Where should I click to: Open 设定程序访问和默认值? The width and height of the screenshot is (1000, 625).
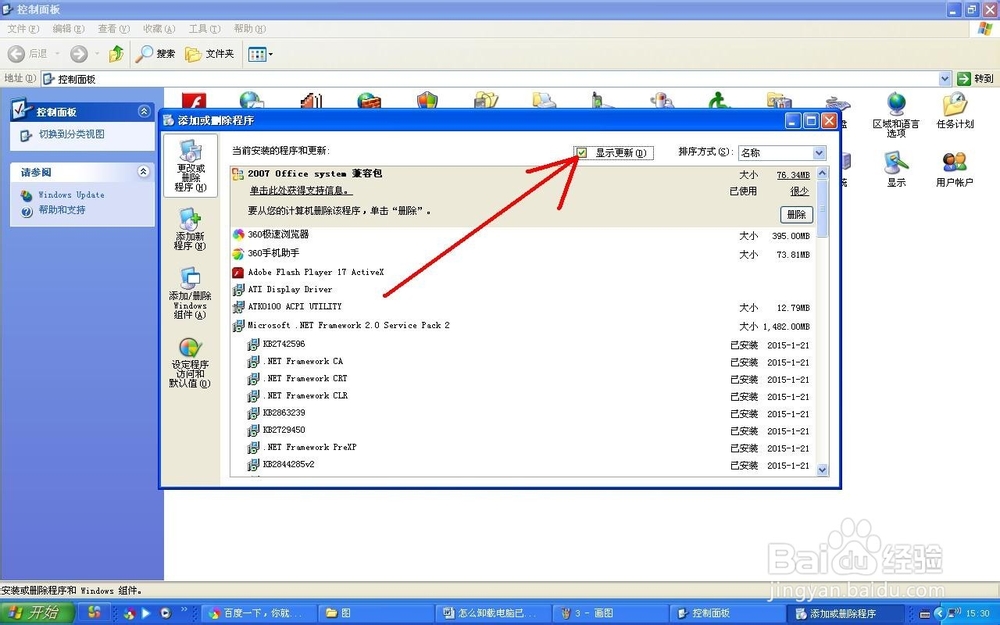click(190, 362)
